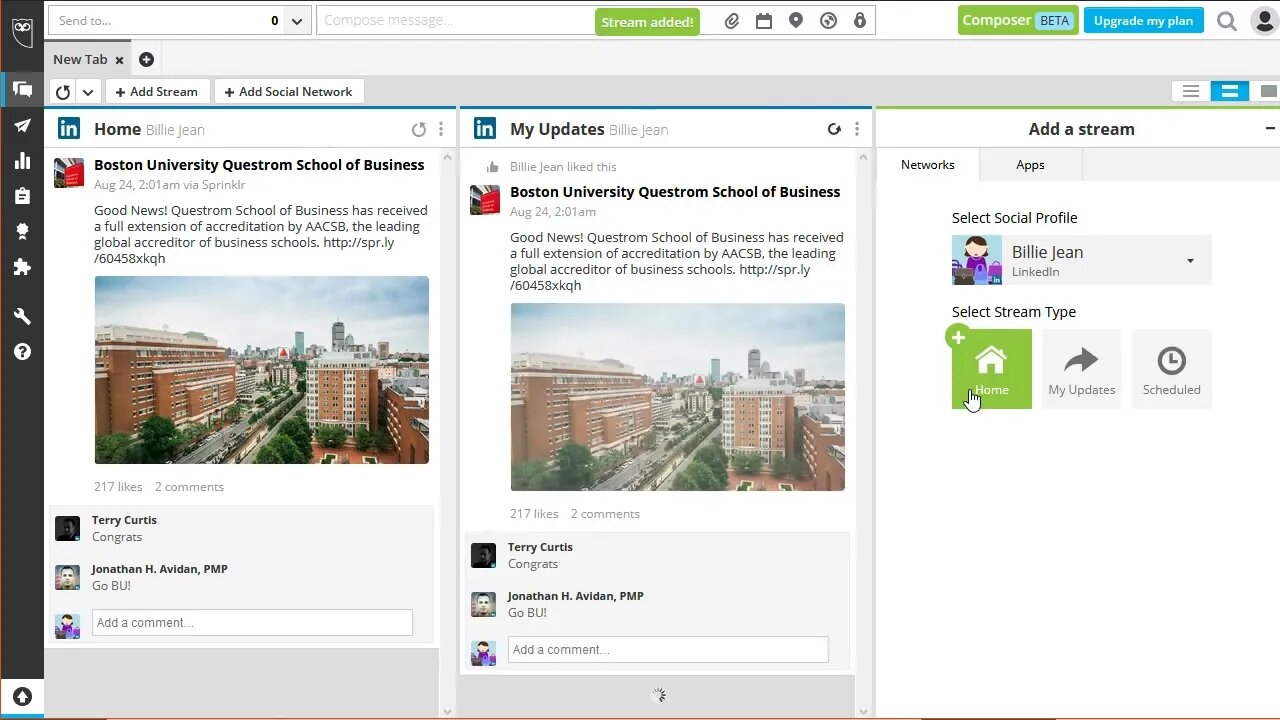The image size is (1280, 720).
Task: Switch to standard stream view
Action: [1230, 91]
